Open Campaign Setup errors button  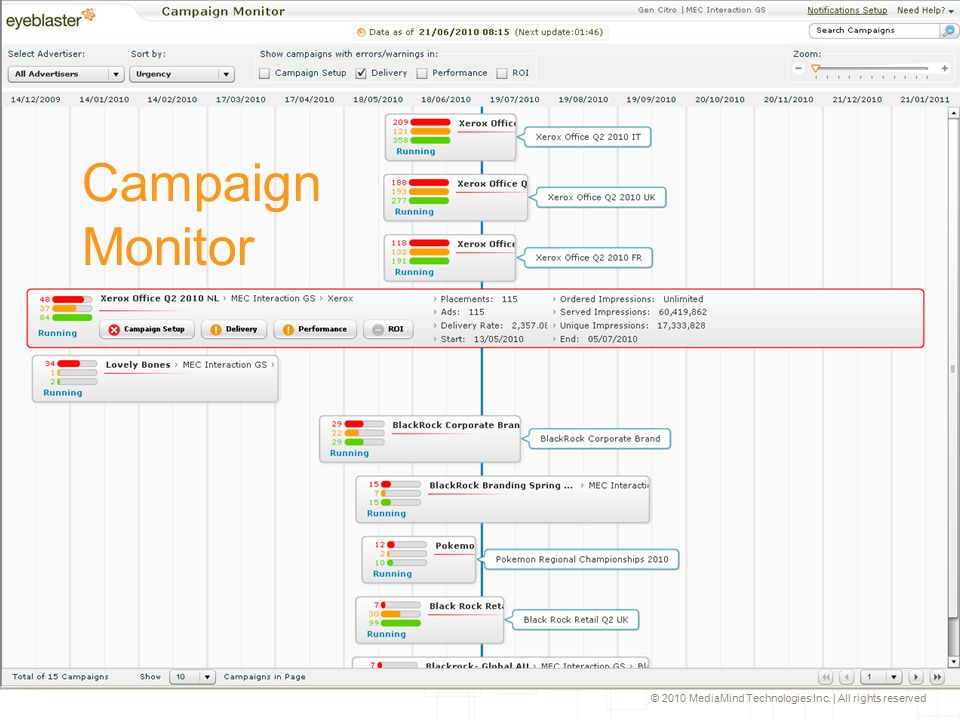tap(147, 329)
